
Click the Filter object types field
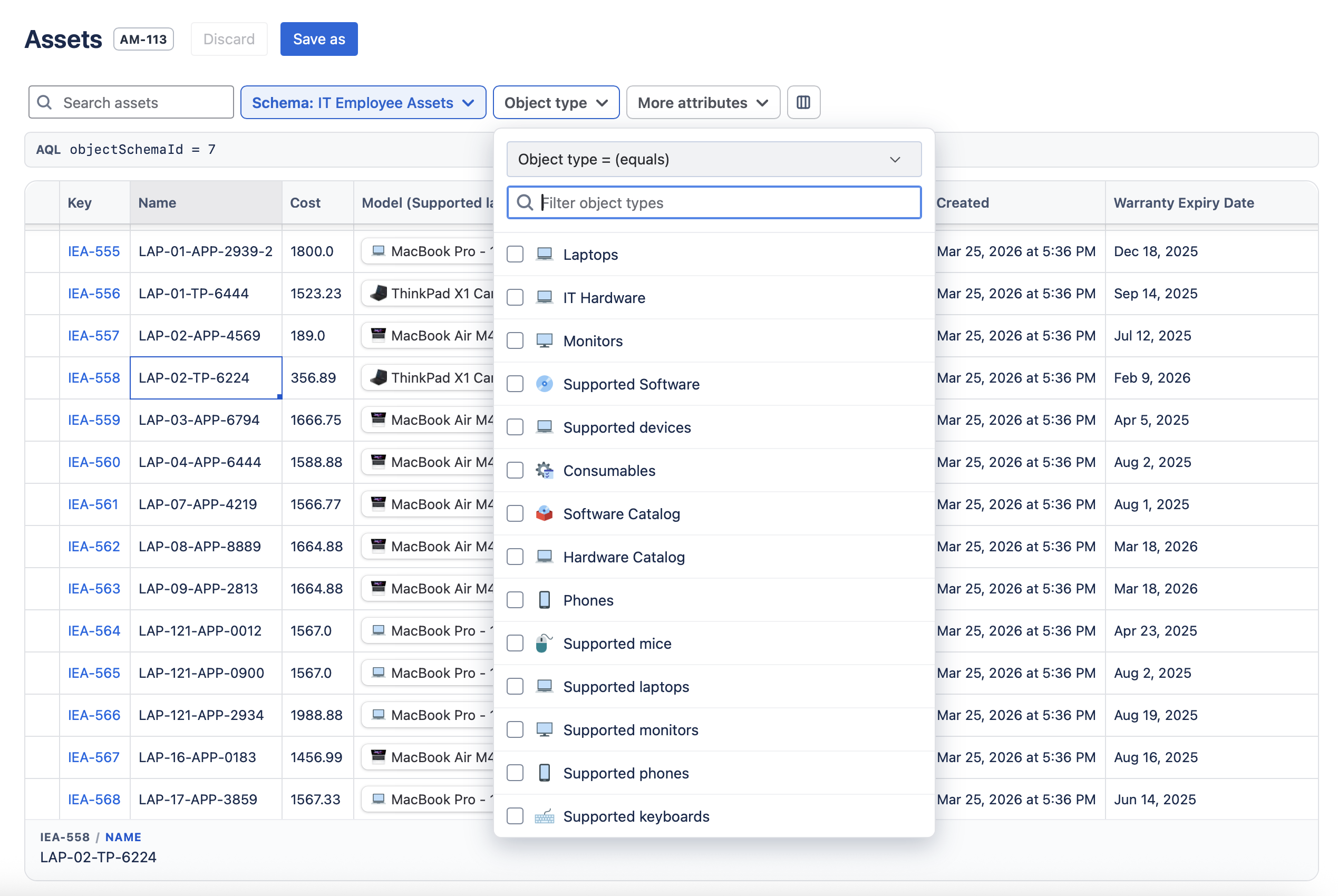713,202
